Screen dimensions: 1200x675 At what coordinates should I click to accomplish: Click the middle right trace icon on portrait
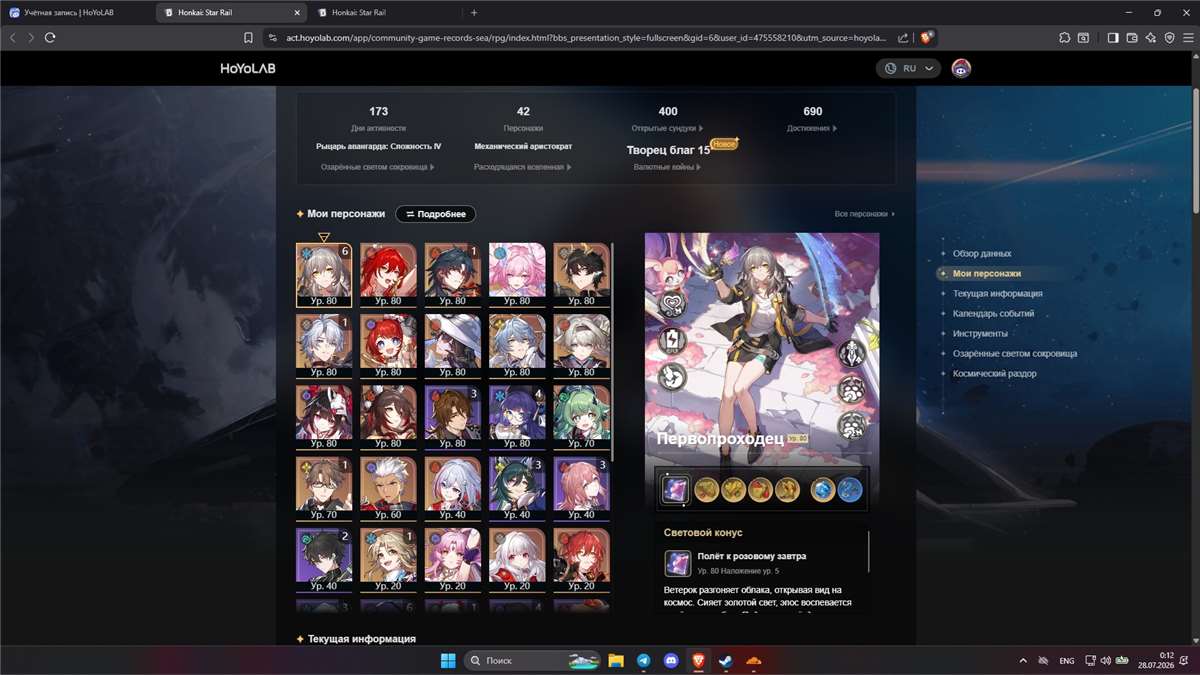(852, 389)
